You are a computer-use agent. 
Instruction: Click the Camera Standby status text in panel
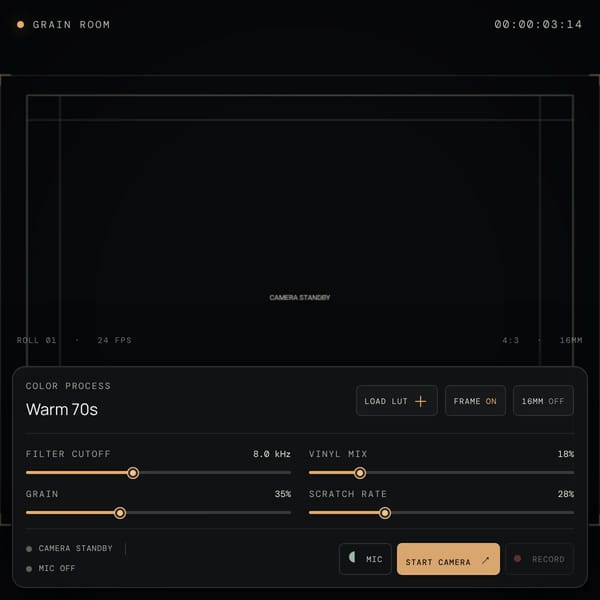click(x=75, y=548)
